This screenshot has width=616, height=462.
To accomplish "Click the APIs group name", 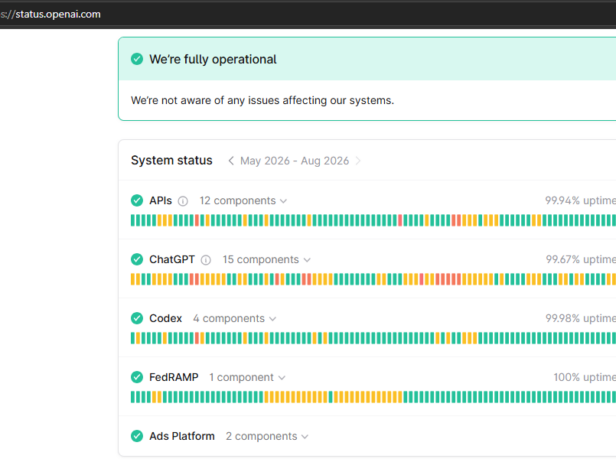I will click(x=161, y=200).
